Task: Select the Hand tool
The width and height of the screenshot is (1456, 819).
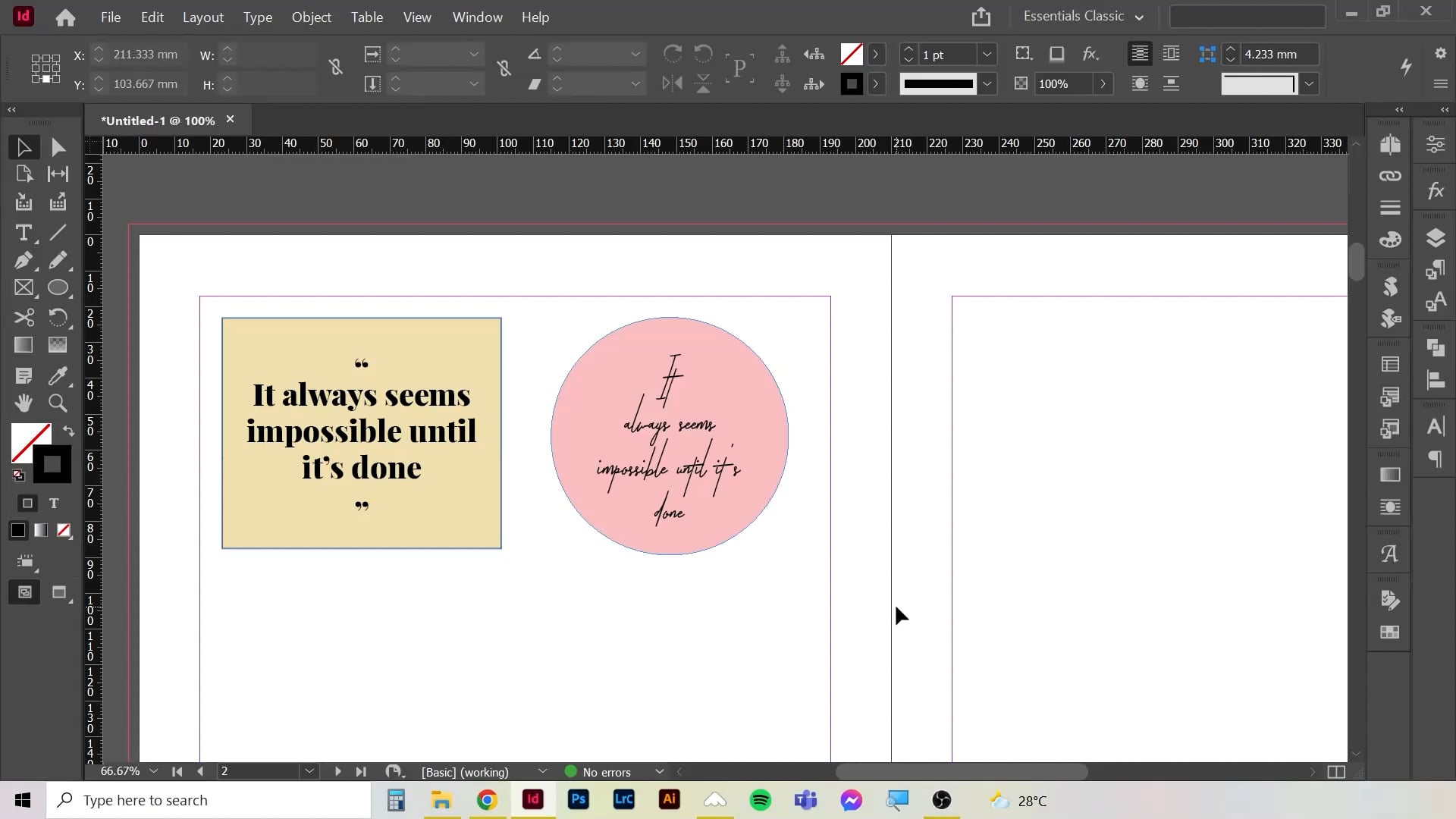Action: coord(24,403)
